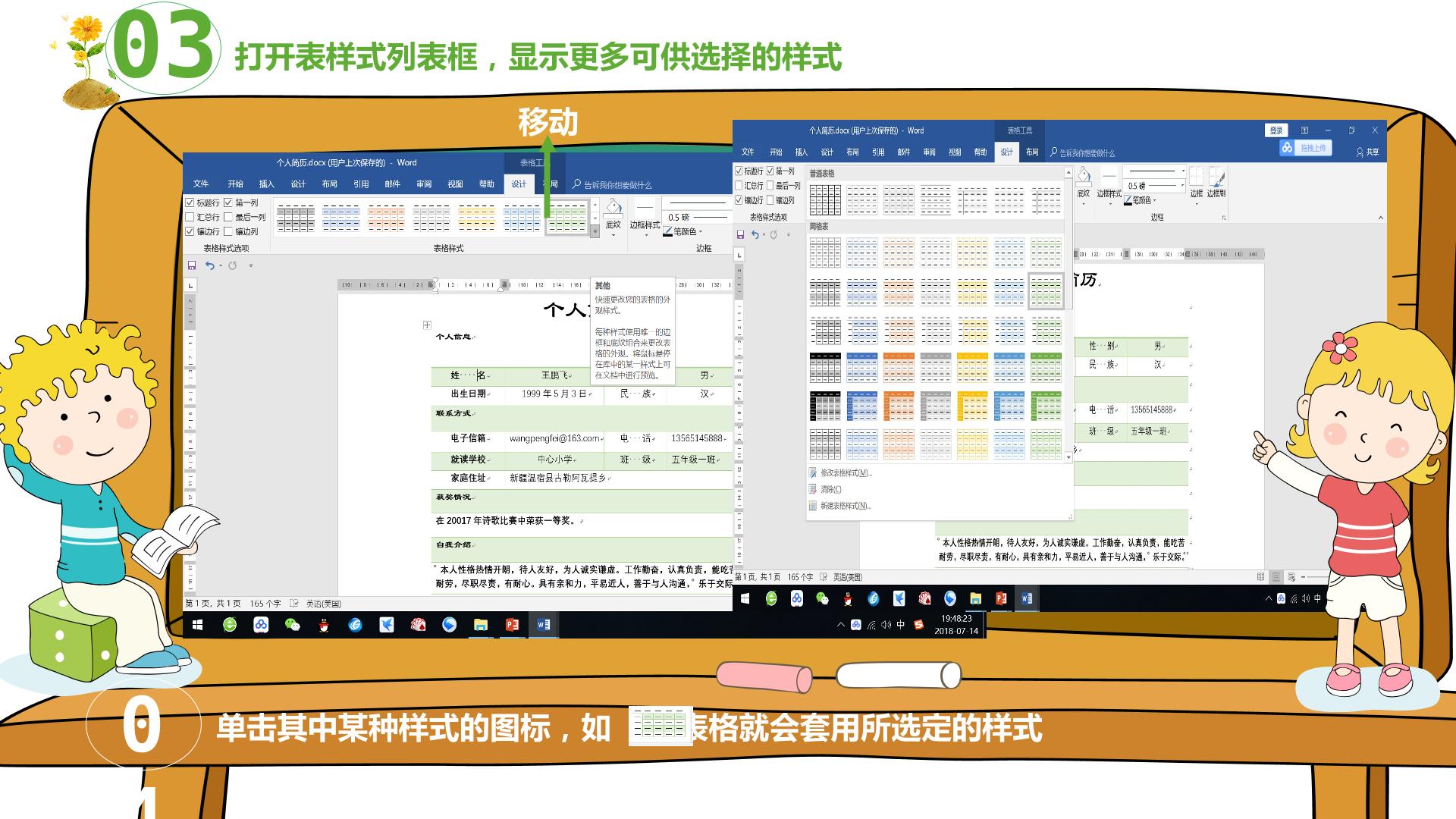Screen dimensions: 1456x819
Task: Open the 0.5 磅 line weight dropdown in right window
Action: coord(1154,185)
